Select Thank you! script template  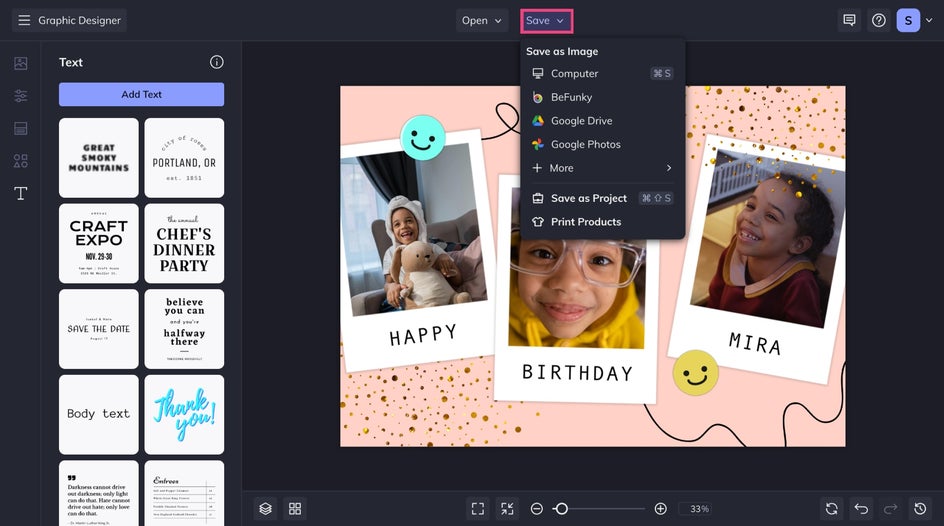pyautogui.click(x=184, y=414)
